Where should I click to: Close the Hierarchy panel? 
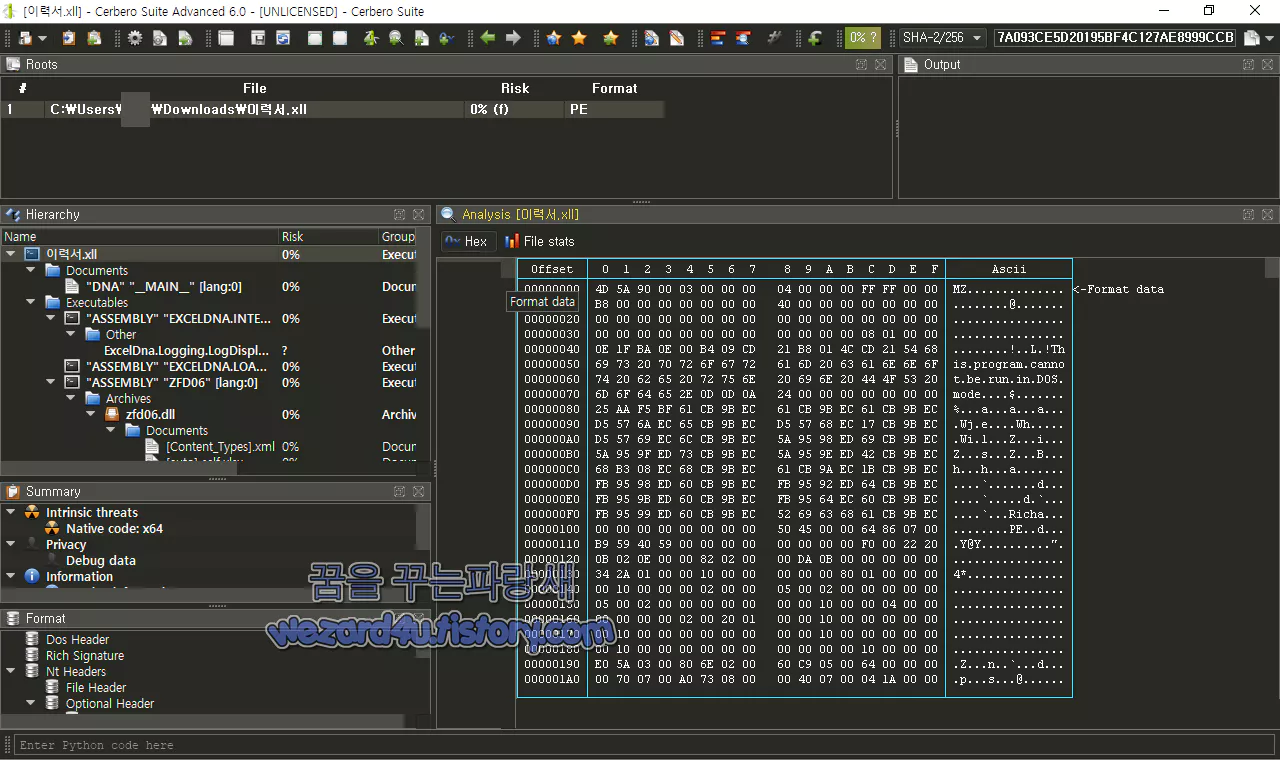tap(418, 214)
